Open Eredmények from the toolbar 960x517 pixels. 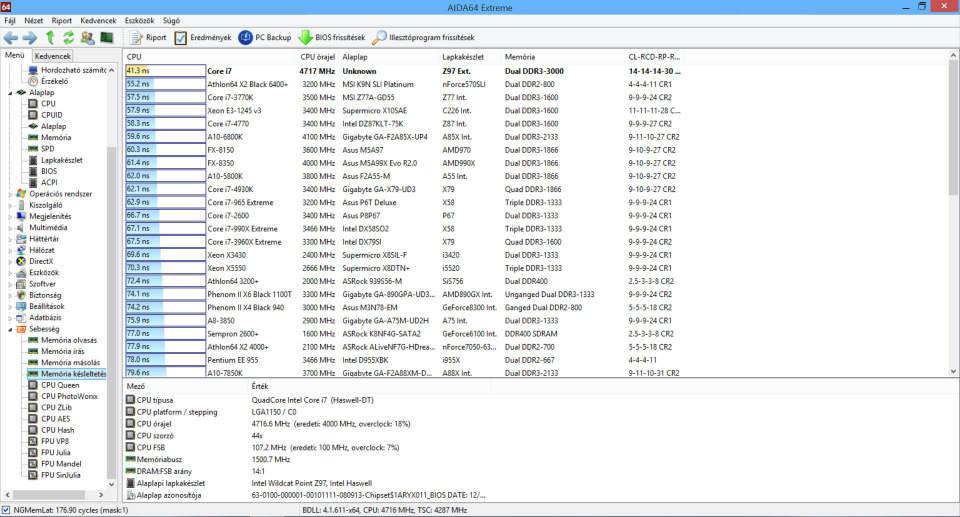point(203,38)
